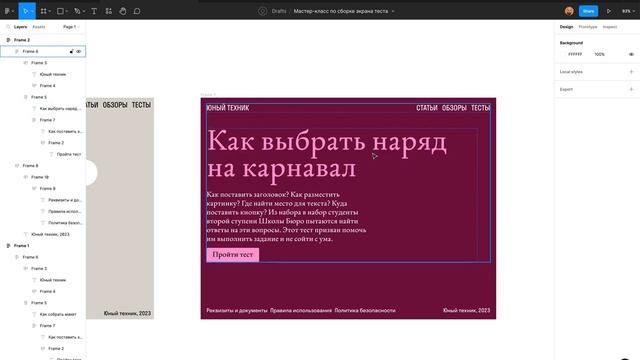
Task: Select the Frame 10 layer
Action: [x=43, y=177]
